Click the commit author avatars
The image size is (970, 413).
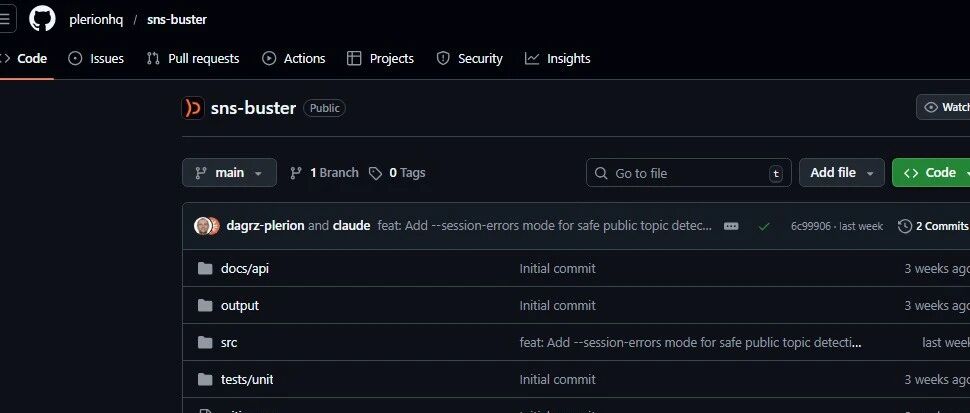207,226
